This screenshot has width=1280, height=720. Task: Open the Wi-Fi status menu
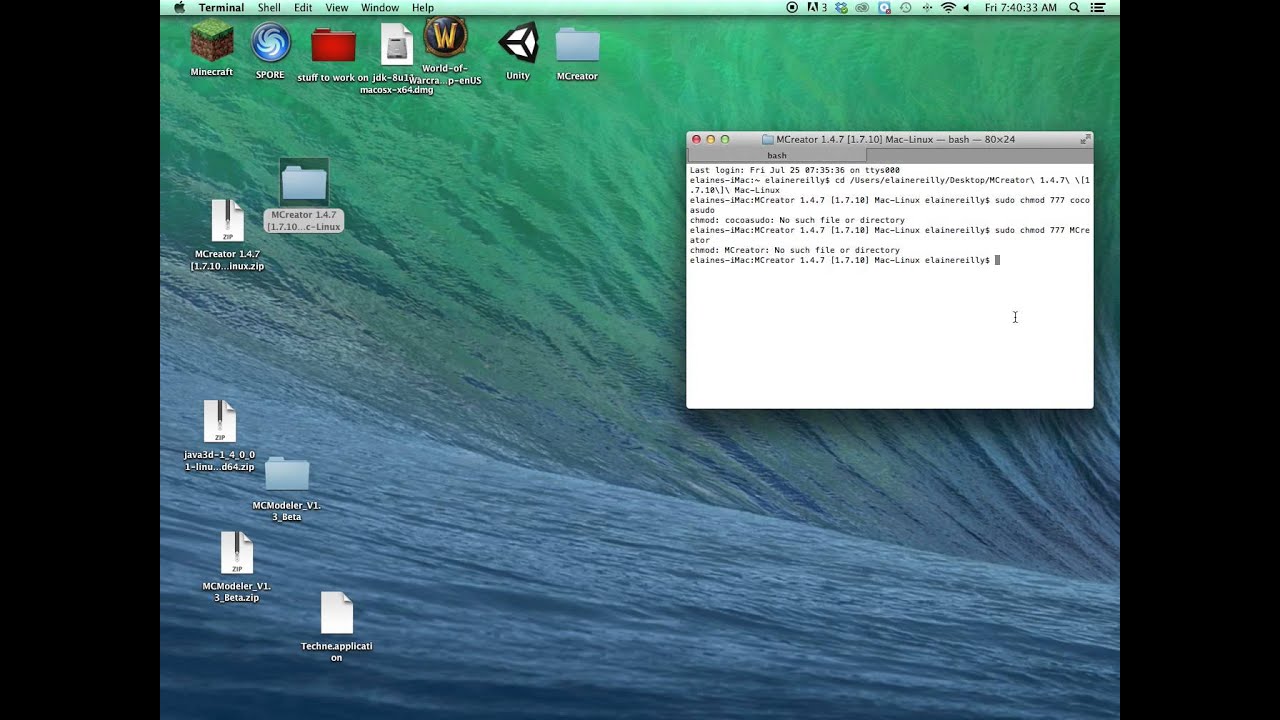948,7
